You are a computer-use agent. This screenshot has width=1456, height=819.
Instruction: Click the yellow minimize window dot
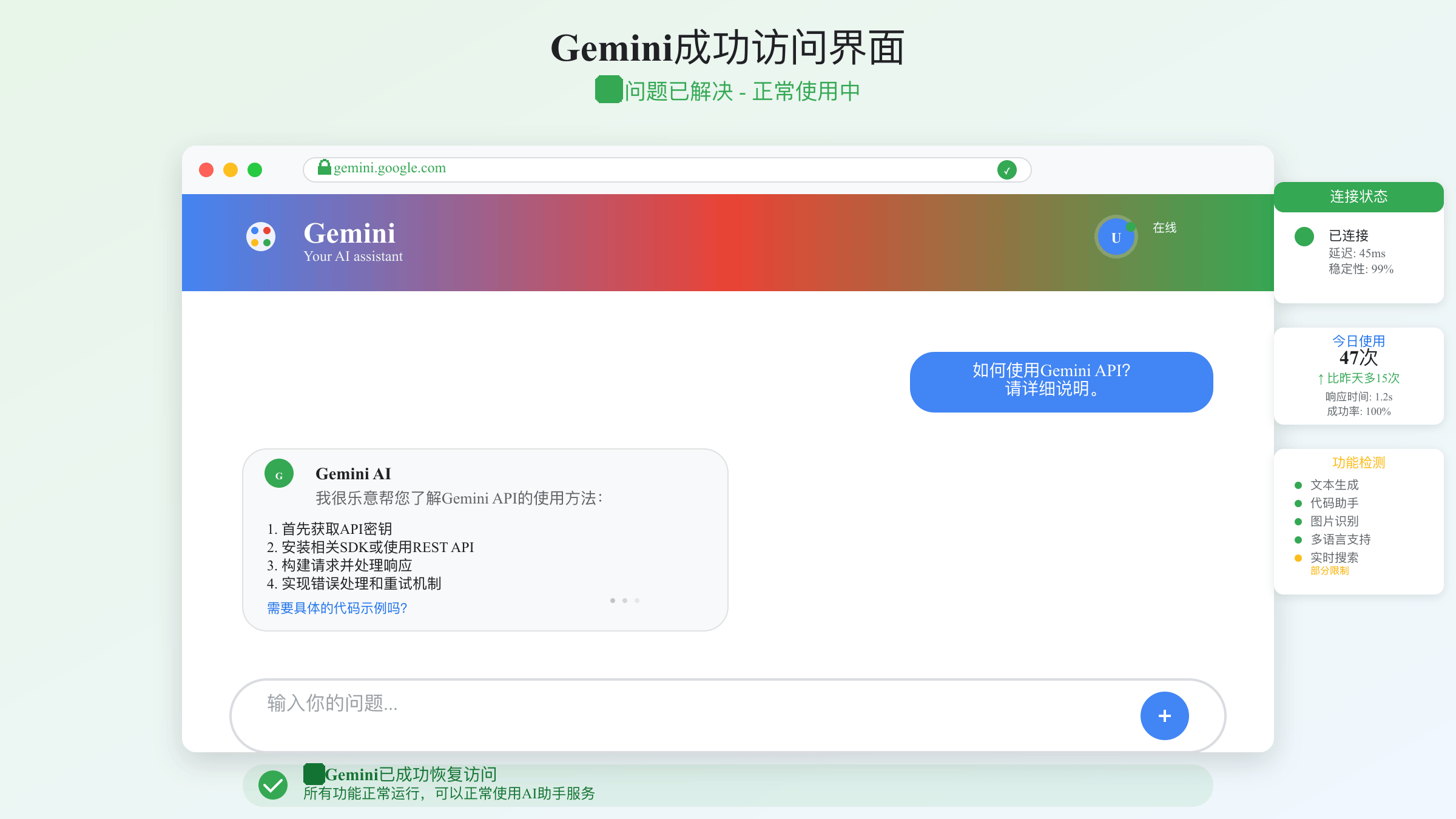(x=231, y=170)
